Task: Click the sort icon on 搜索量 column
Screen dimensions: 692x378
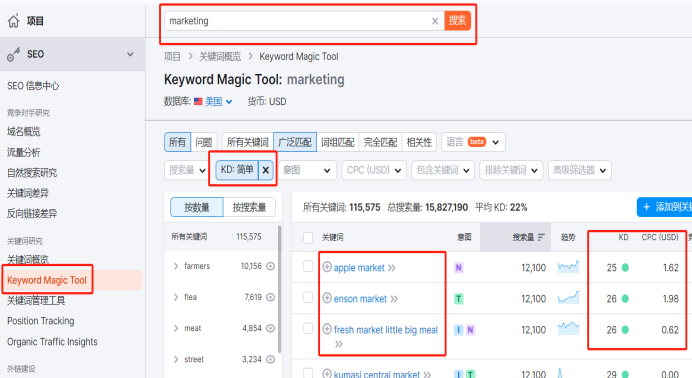Action: click(542, 237)
